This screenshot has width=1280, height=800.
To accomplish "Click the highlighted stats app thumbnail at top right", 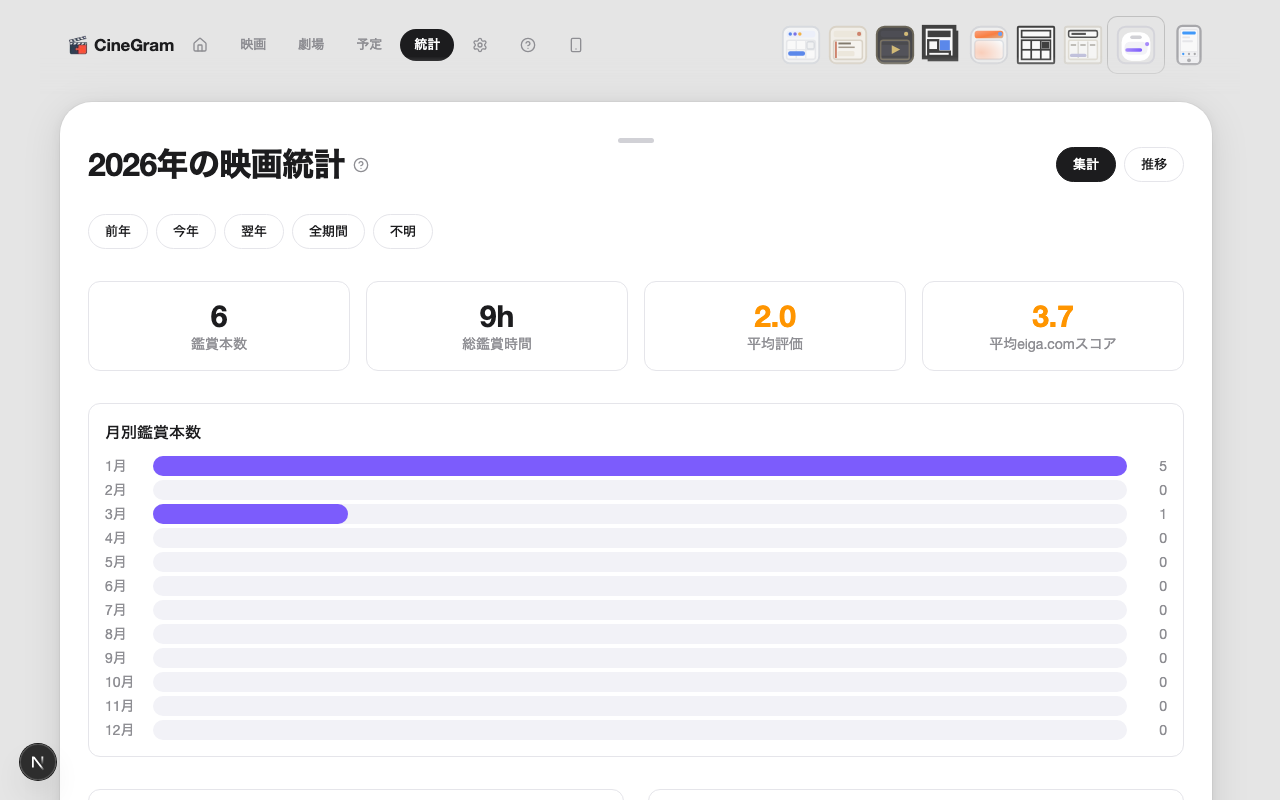I will point(1136,44).
